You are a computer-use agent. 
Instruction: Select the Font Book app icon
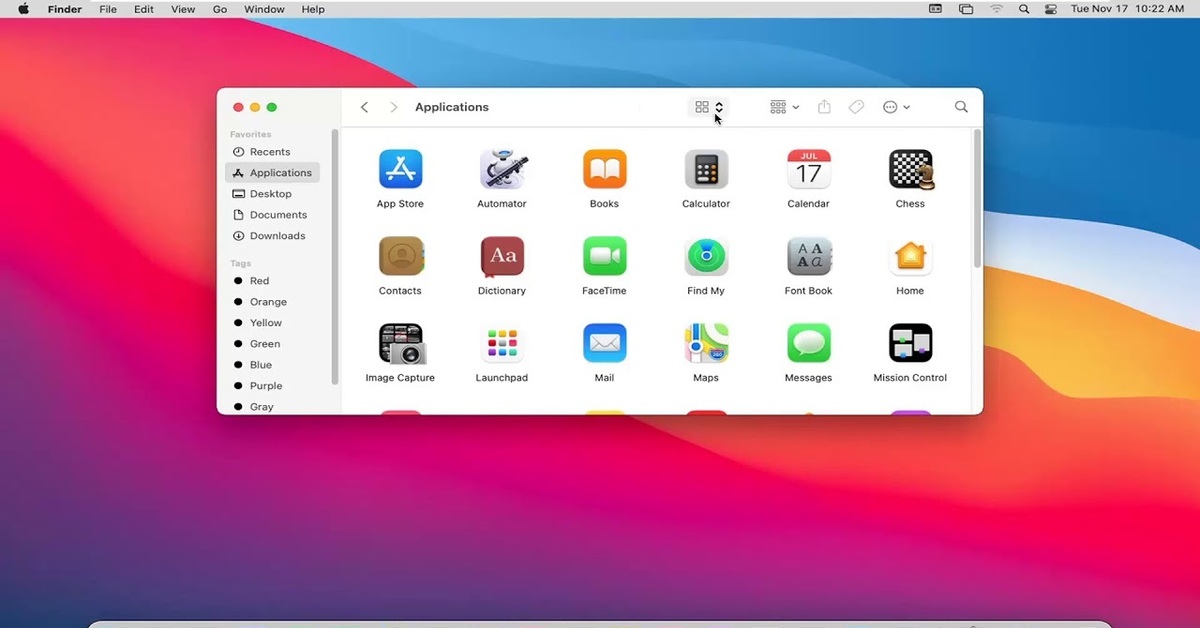(x=808, y=256)
